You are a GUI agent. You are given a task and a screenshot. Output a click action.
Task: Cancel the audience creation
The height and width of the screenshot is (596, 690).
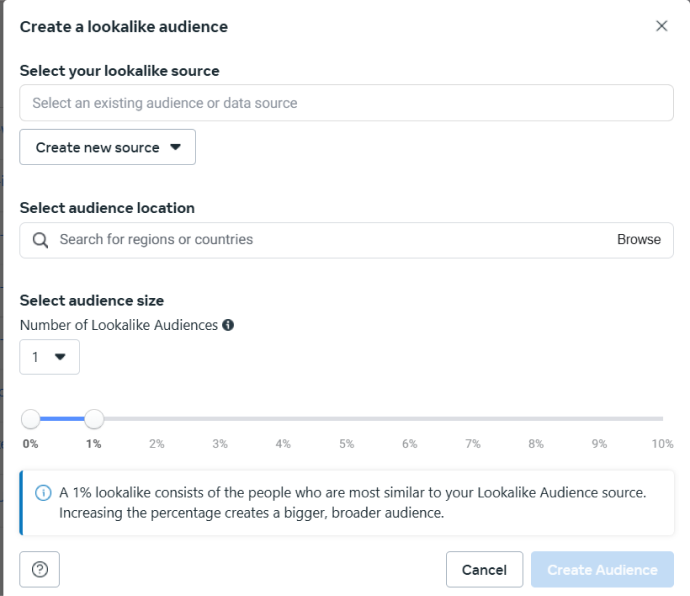pos(484,570)
